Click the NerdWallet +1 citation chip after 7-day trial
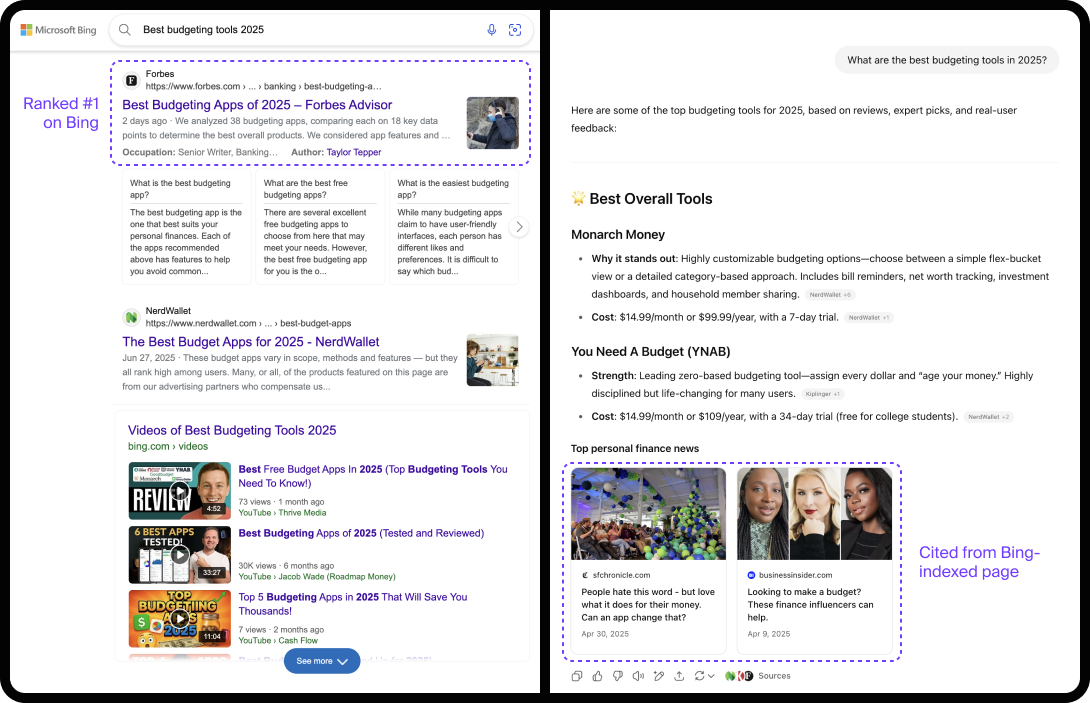Viewport: 1090px width, 703px height. pyautogui.click(x=868, y=318)
